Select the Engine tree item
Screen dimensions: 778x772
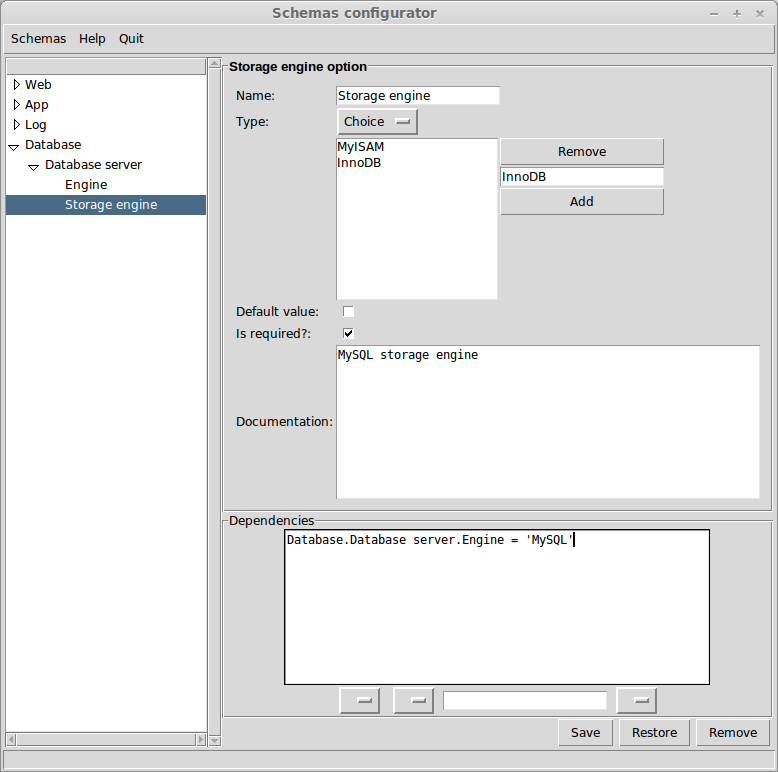(x=86, y=185)
